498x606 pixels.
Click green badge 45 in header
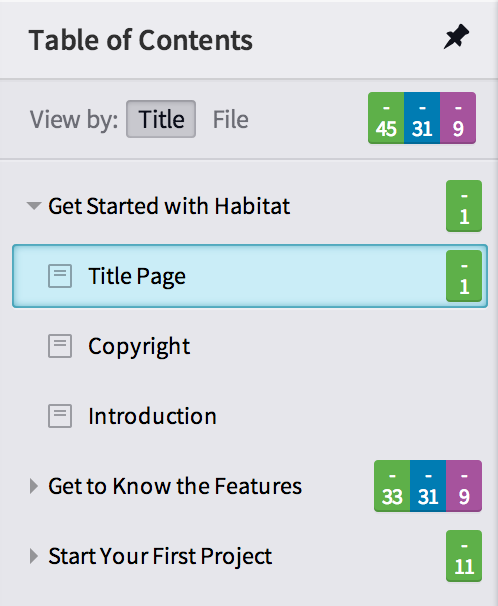click(386, 118)
